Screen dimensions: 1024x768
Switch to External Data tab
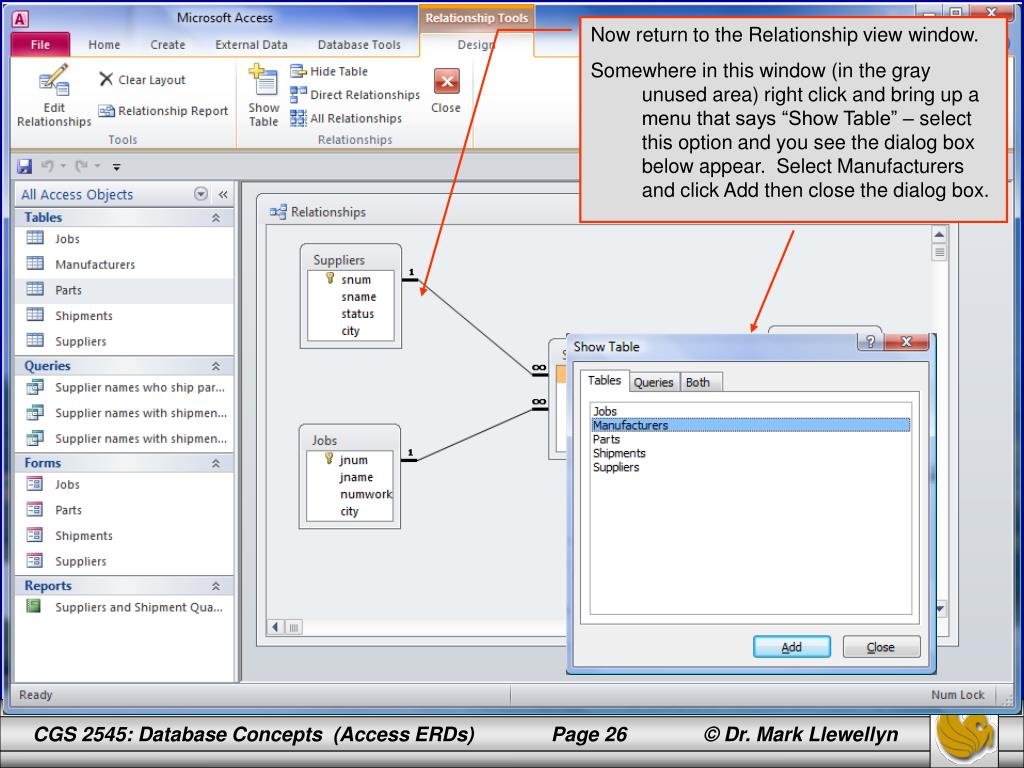click(251, 44)
